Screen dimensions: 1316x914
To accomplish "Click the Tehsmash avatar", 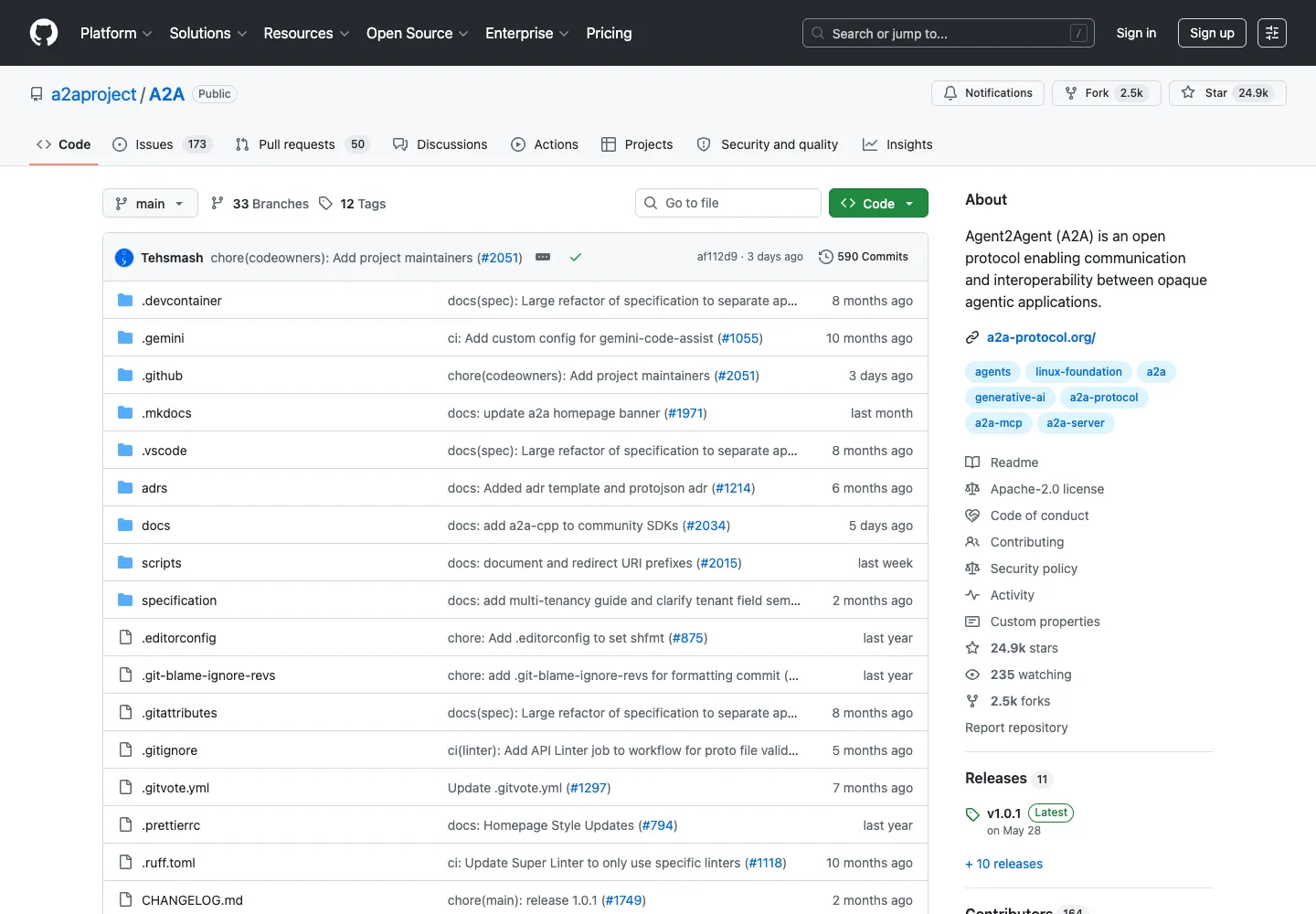I will click(124, 258).
